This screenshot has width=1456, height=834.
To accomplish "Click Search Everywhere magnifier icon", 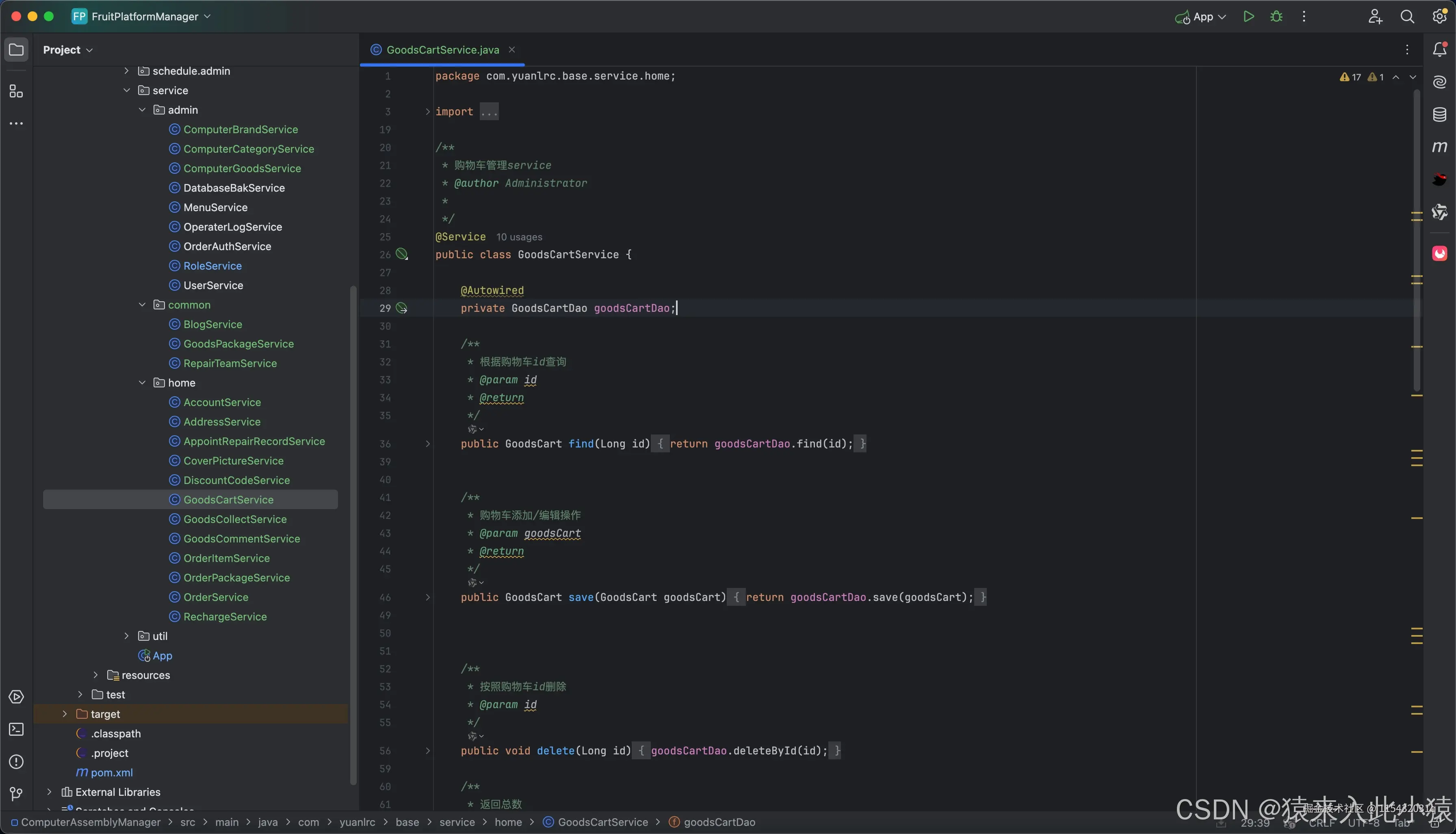I will pos(1407,17).
